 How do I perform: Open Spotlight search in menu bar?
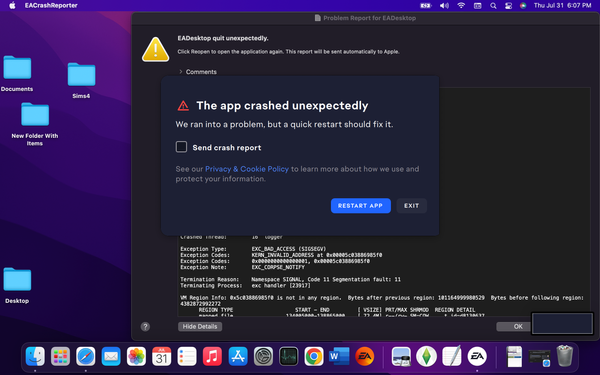493,5
